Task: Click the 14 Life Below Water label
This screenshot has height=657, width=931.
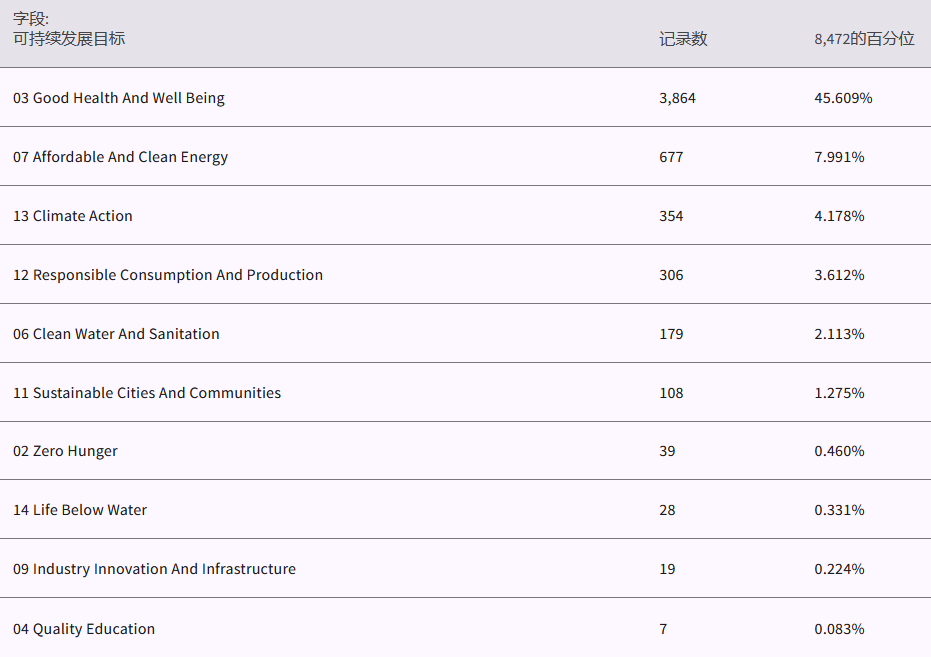Action: 80,510
